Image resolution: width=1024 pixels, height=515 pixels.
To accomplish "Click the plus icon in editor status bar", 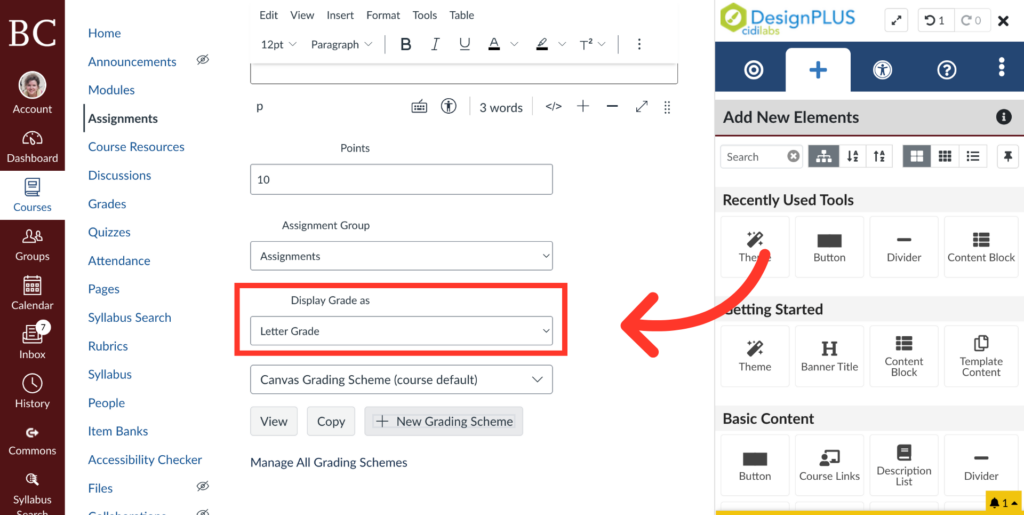I will pyautogui.click(x=583, y=106).
